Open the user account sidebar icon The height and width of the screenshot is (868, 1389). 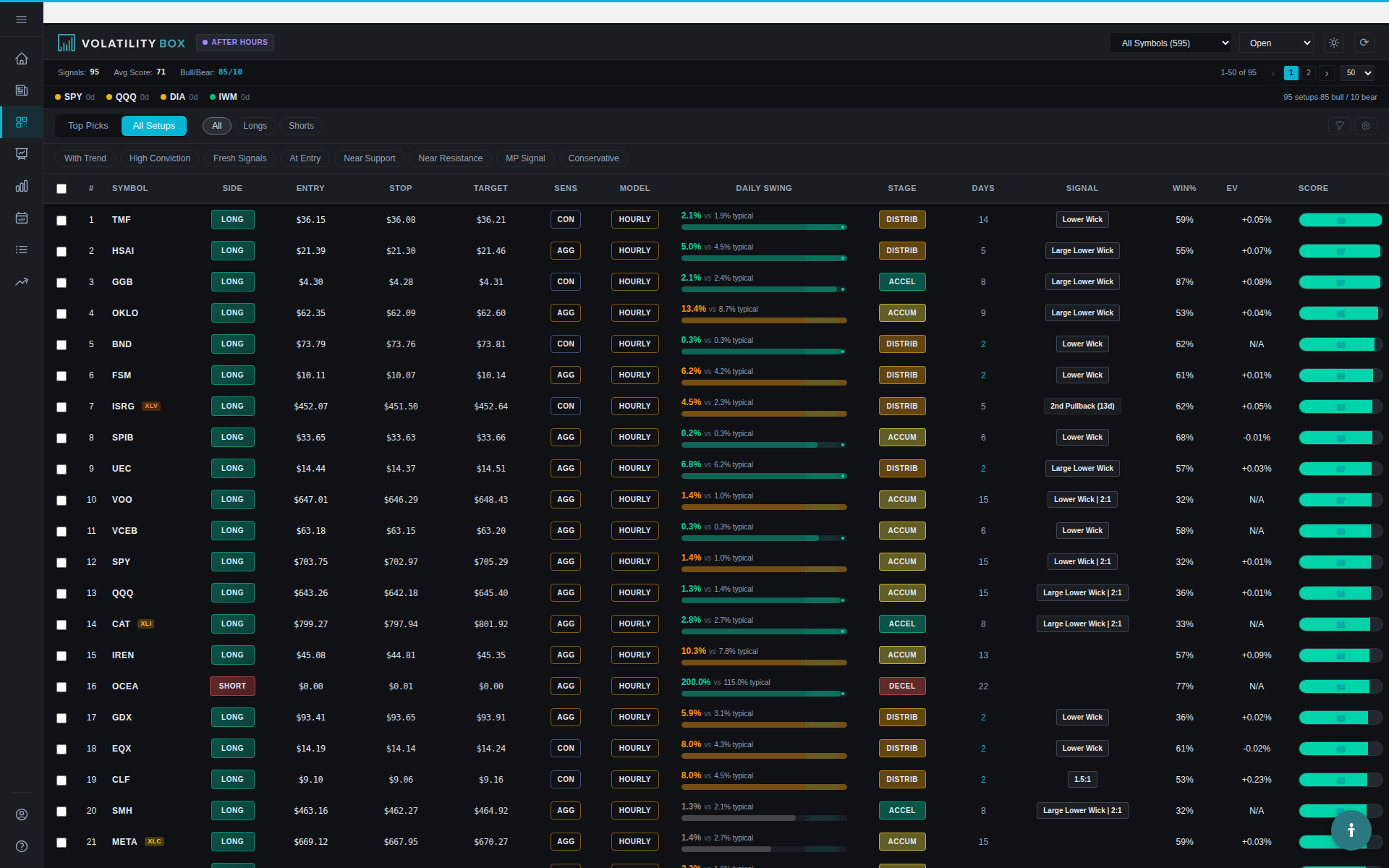pyautogui.click(x=22, y=814)
